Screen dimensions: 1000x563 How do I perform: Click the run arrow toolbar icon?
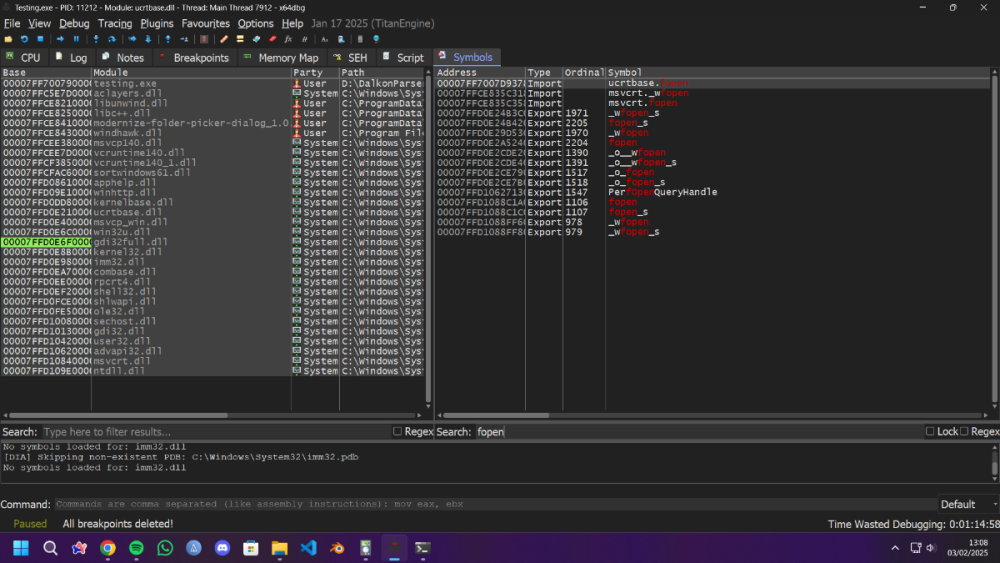(60, 39)
